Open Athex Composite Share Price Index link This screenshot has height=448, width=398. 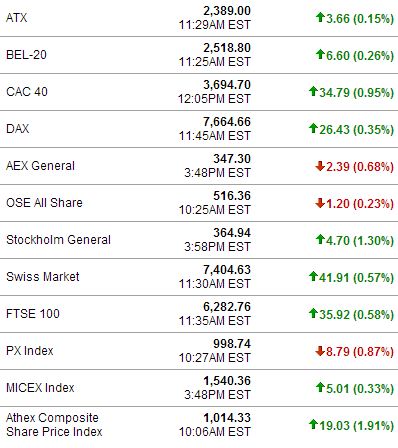coord(54,425)
